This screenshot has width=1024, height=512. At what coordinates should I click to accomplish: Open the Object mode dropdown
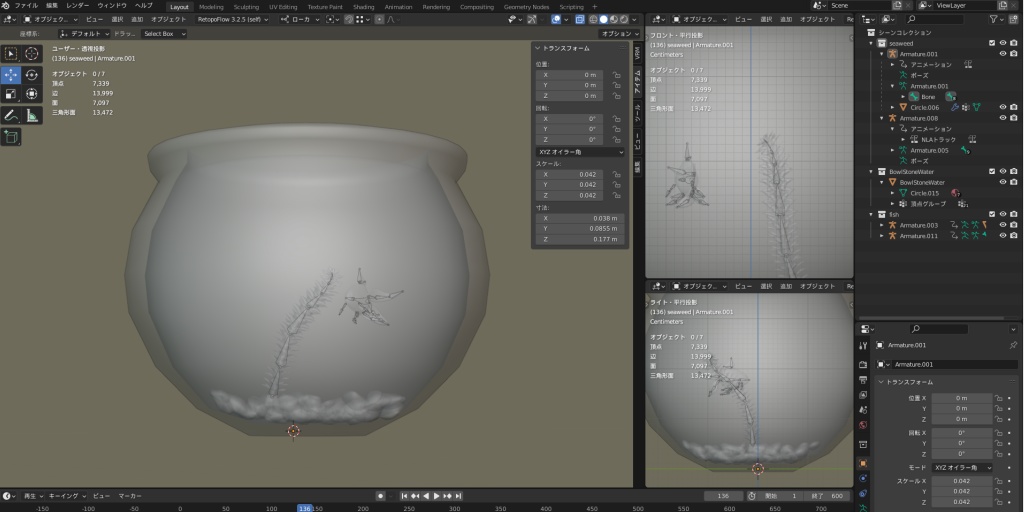[x=50, y=20]
